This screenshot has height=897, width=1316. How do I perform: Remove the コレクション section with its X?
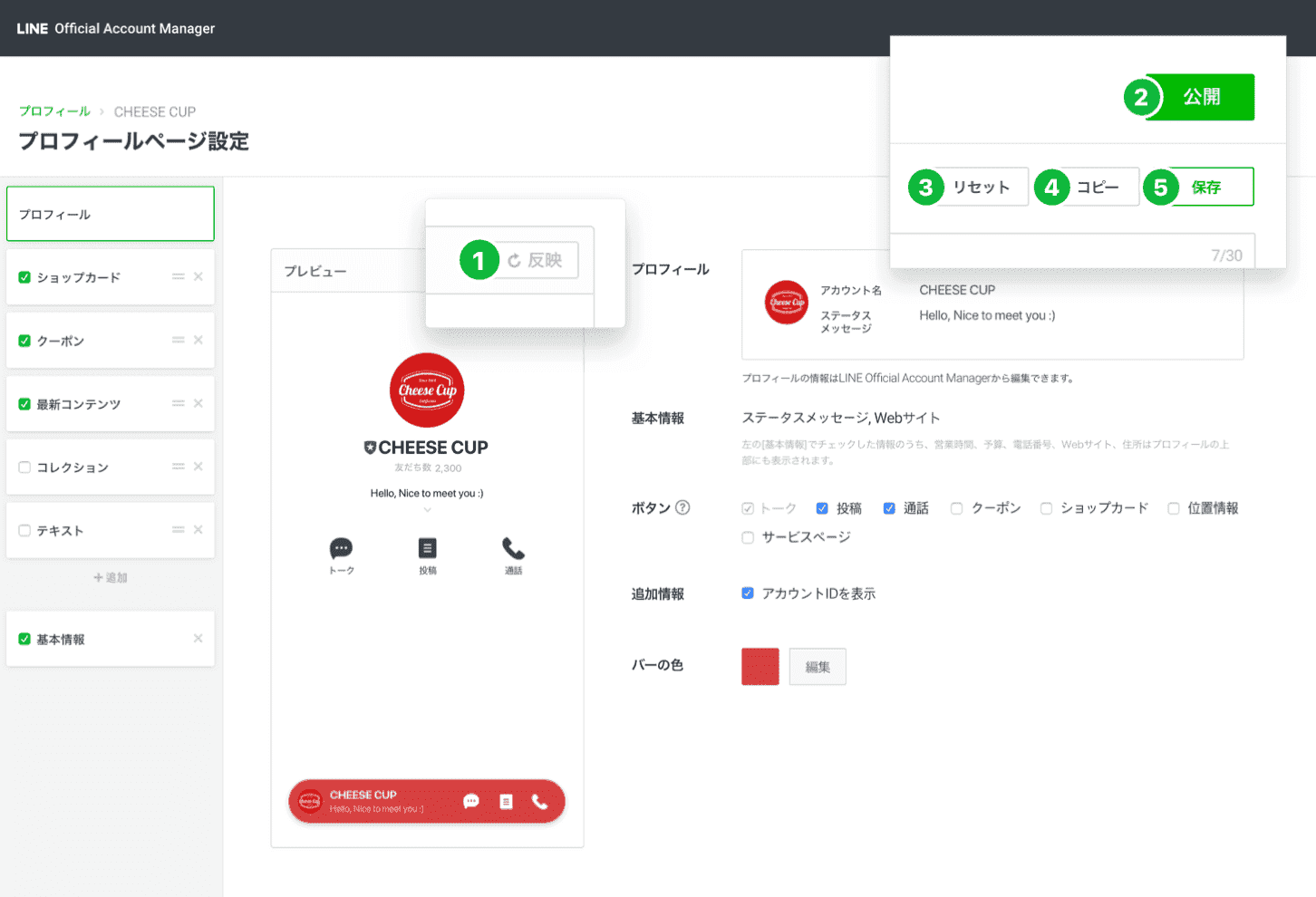click(x=198, y=466)
